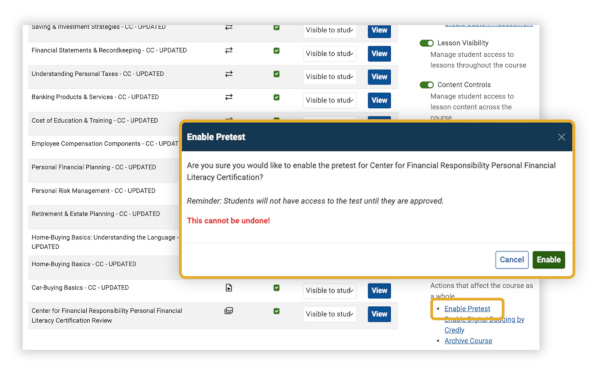Toggle checkbox for Financial Statements & Recordkeeping

click(x=276, y=51)
